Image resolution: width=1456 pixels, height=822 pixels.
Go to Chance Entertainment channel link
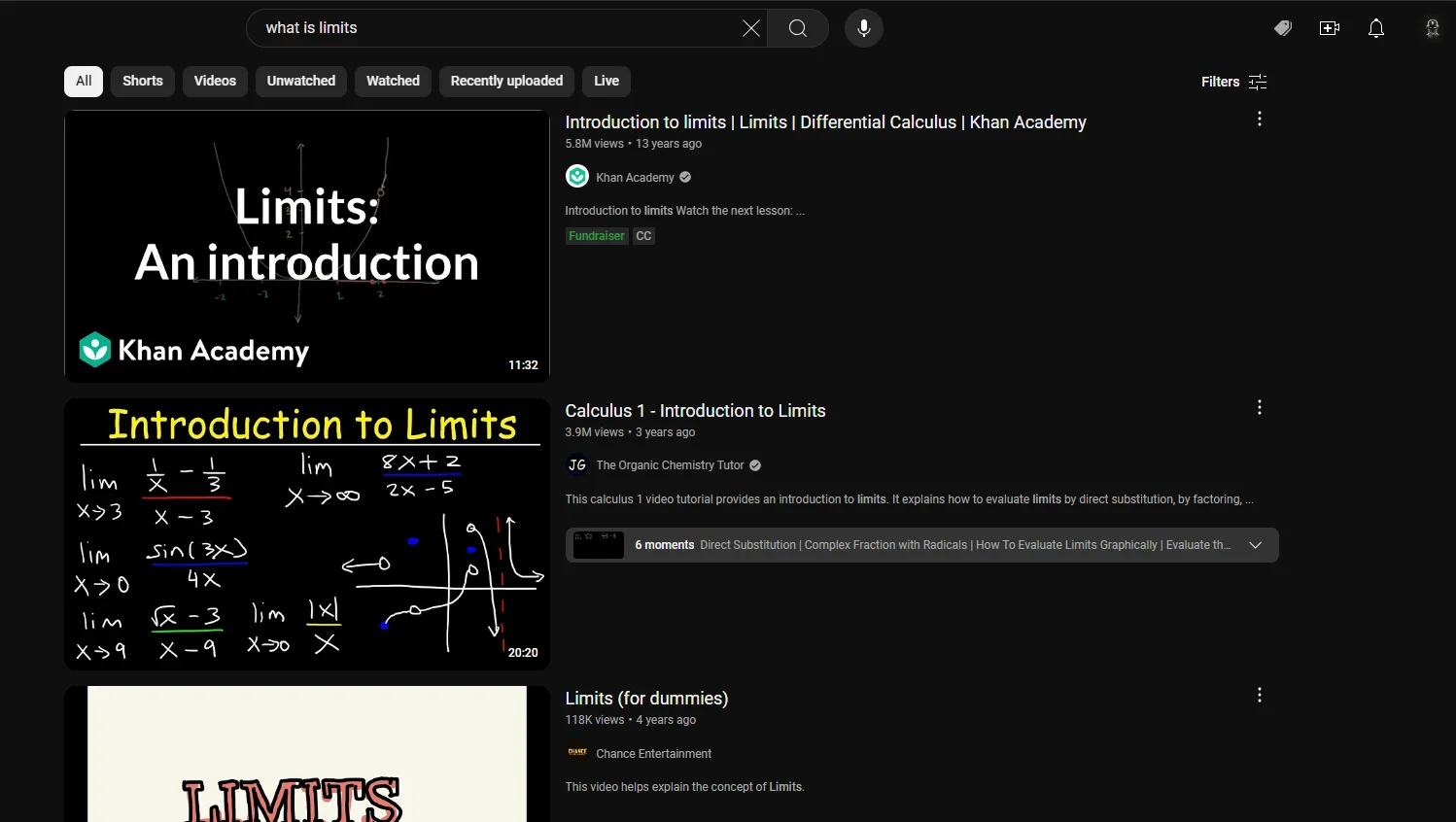pyautogui.click(x=653, y=754)
